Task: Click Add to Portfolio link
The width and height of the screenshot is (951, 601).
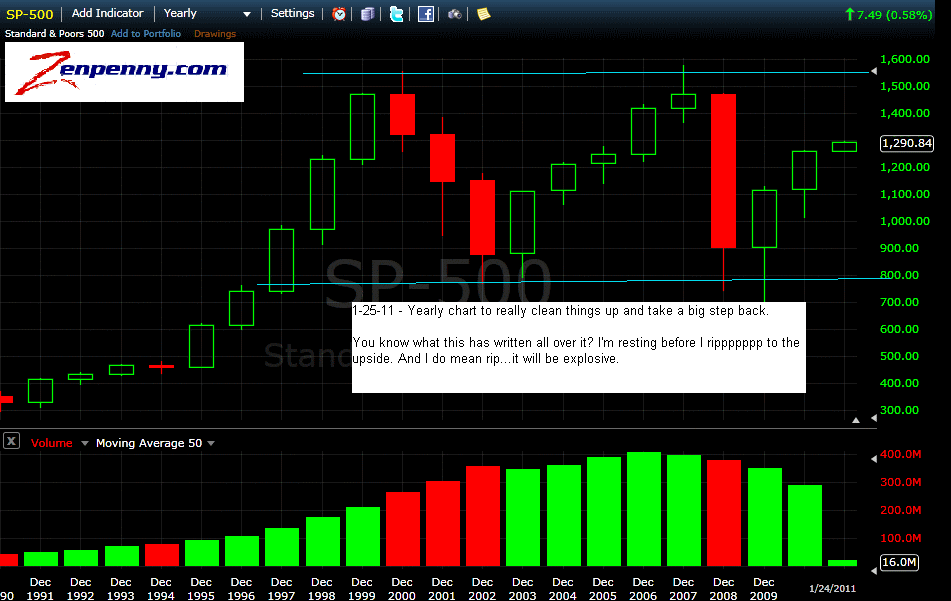Action: click(146, 33)
